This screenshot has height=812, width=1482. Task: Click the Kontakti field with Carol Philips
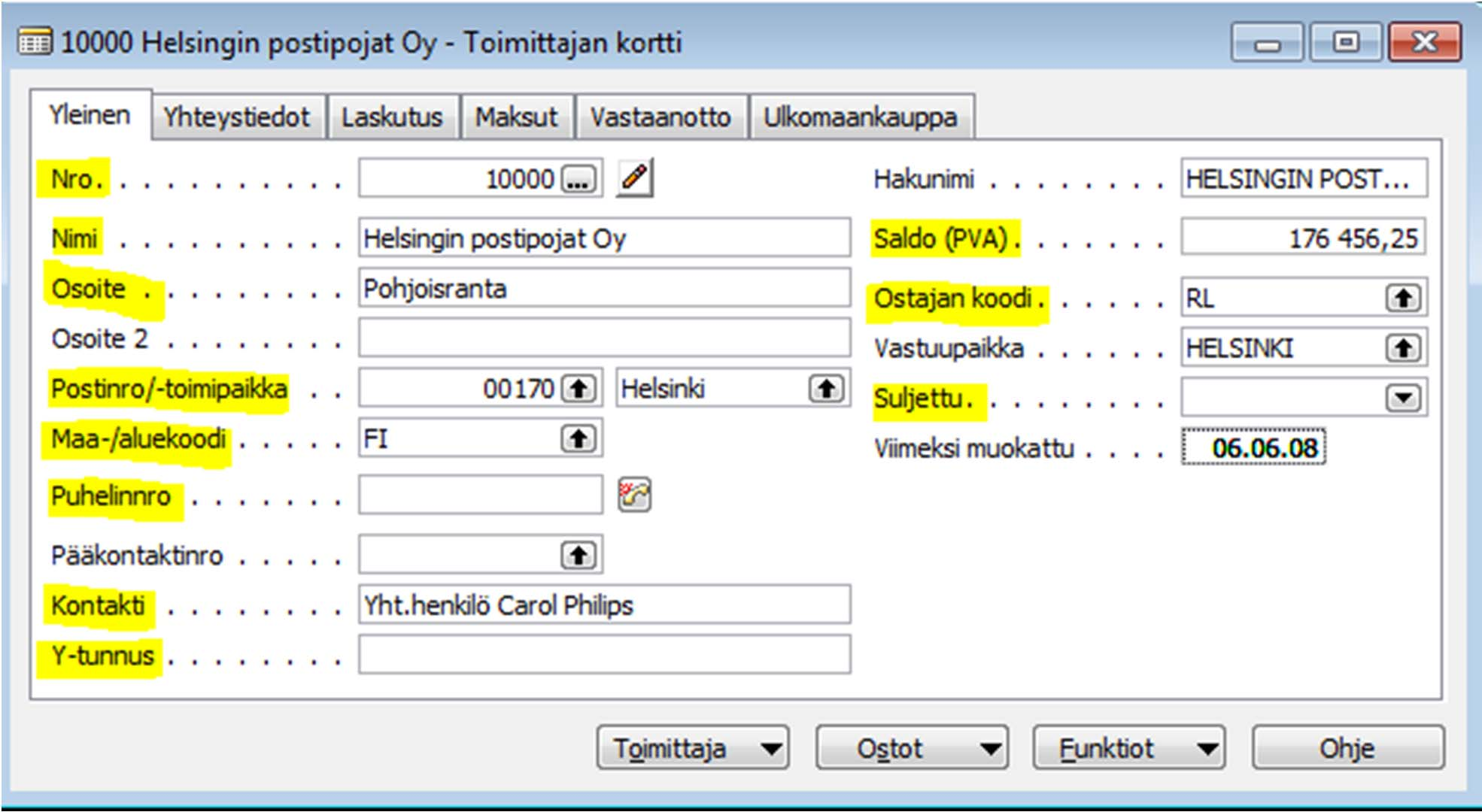pyautogui.click(x=605, y=604)
